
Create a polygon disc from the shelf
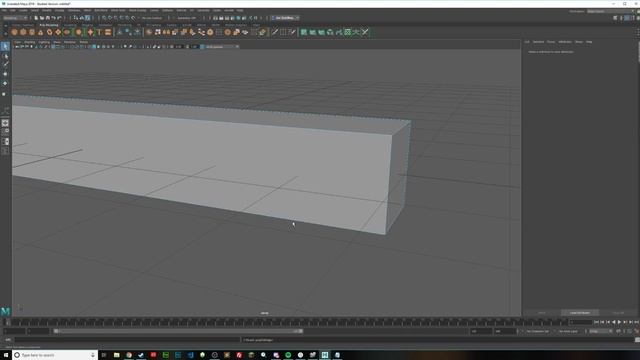click(67, 32)
